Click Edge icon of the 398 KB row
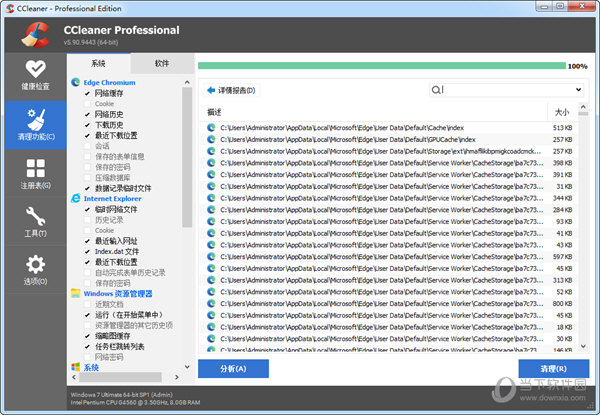The height and width of the screenshot is (415, 600). point(211,163)
